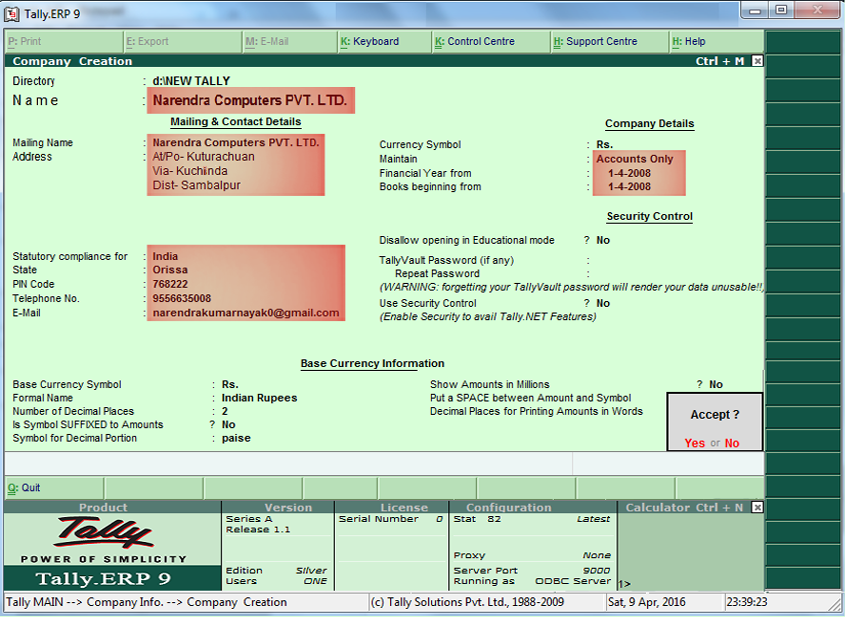Open the K: Keyboard menu
Screen dimensions: 845x617
[385, 41]
